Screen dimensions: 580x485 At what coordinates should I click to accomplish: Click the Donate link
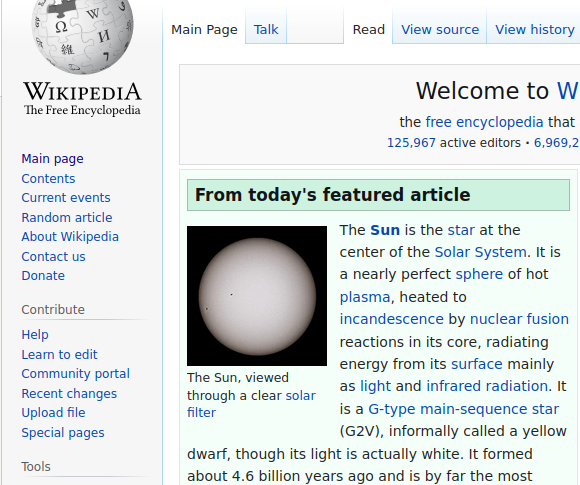click(x=43, y=276)
